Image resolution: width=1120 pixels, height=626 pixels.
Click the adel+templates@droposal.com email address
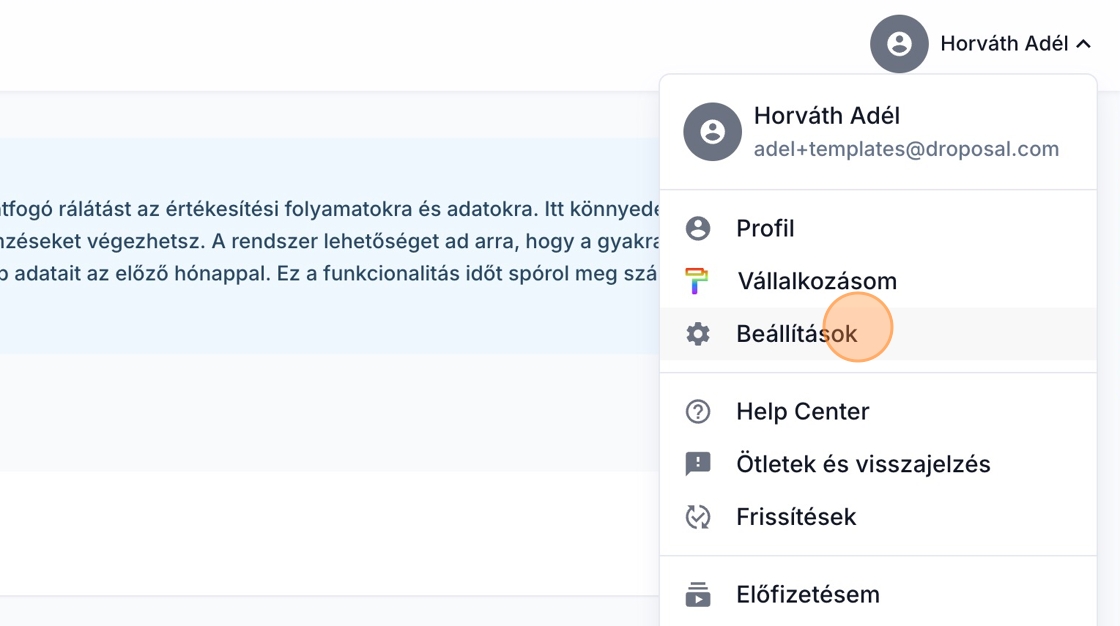pyautogui.click(x=906, y=149)
